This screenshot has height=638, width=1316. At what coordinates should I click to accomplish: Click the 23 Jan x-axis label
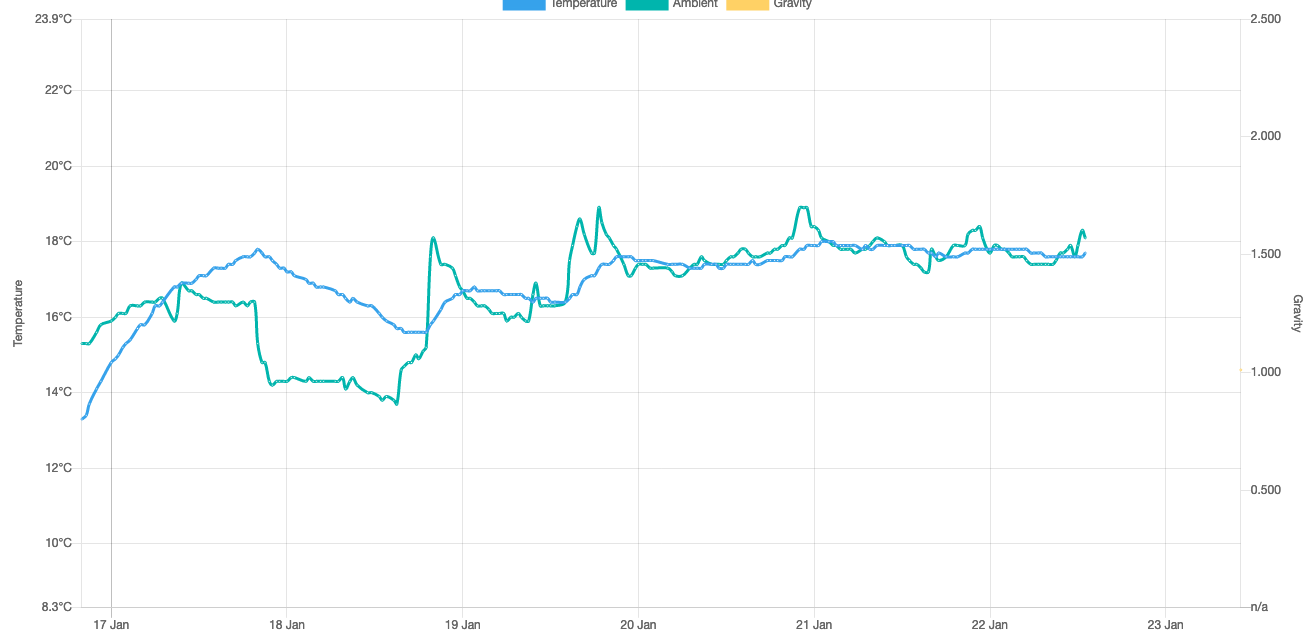pyautogui.click(x=1165, y=625)
